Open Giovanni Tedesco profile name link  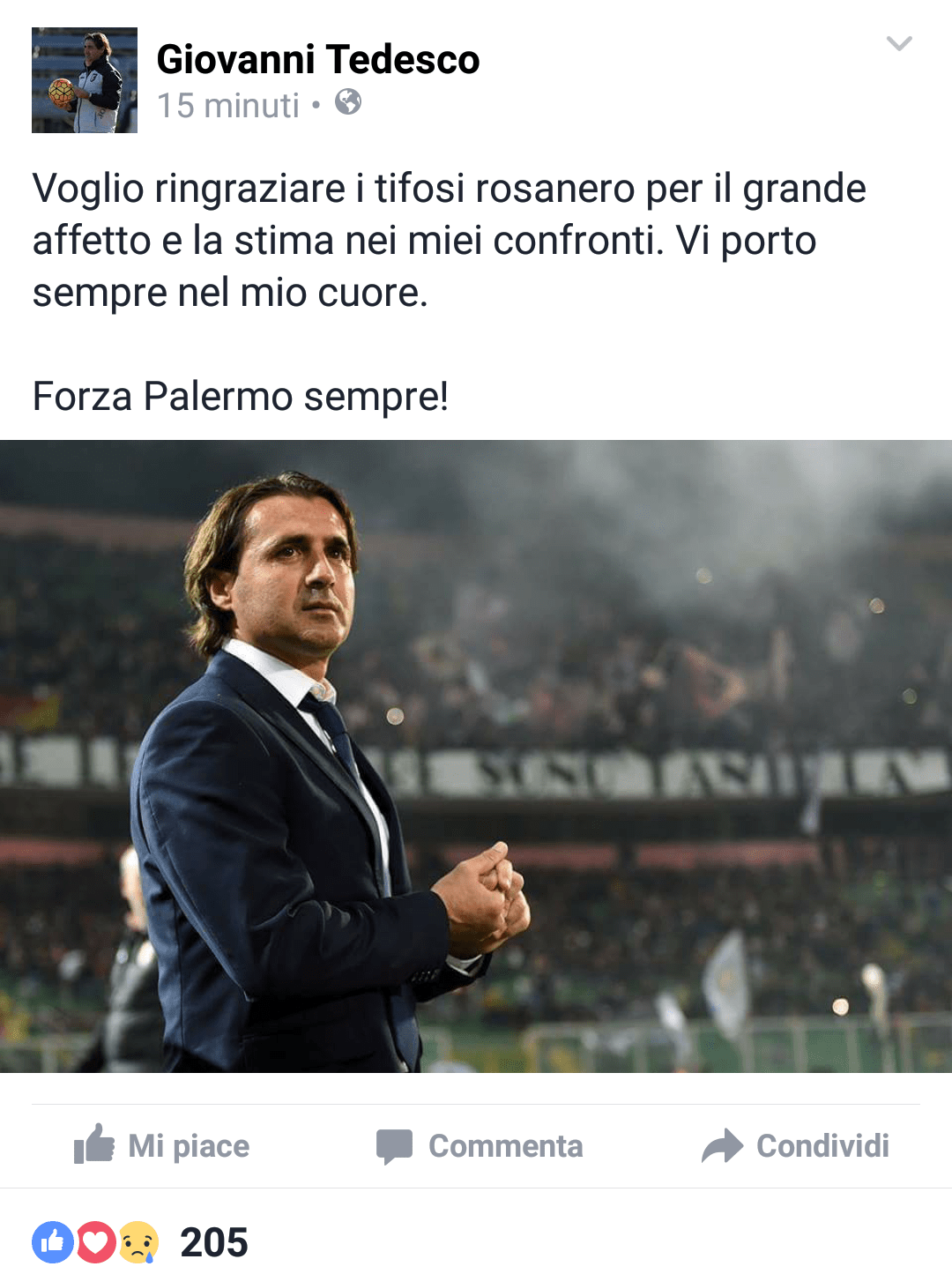pyautogui.click(x=318, y=59)
